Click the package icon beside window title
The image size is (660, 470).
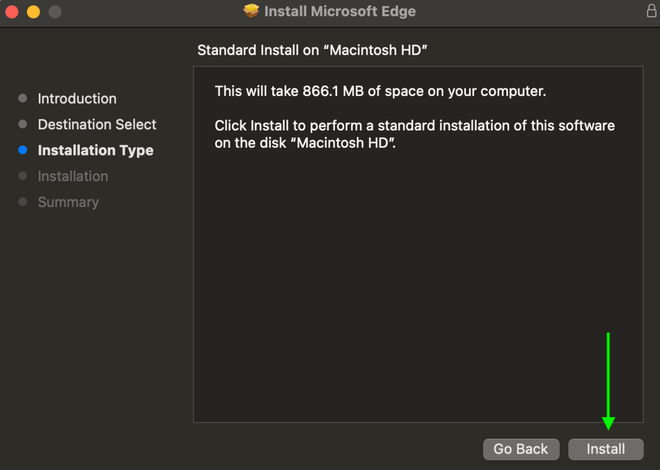pyautogui.click(x=251, y=11)
